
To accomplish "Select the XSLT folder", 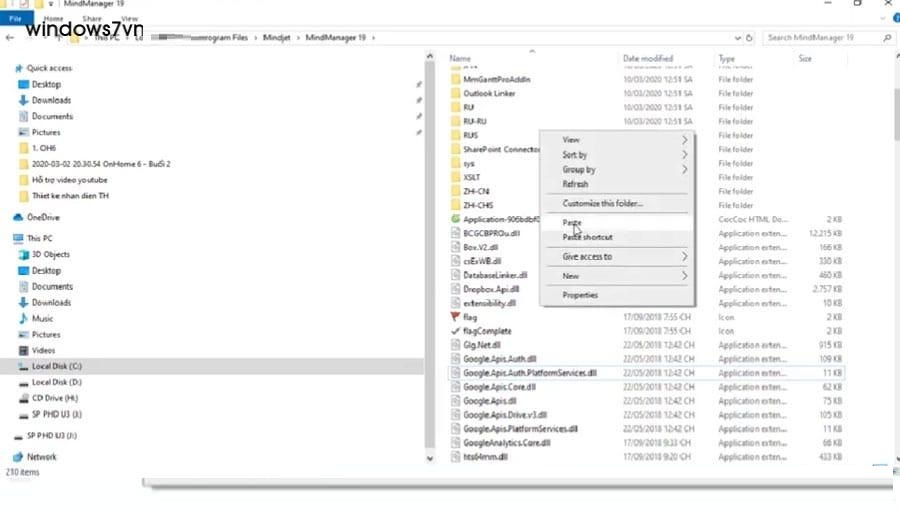I will (x=471, y=178).
